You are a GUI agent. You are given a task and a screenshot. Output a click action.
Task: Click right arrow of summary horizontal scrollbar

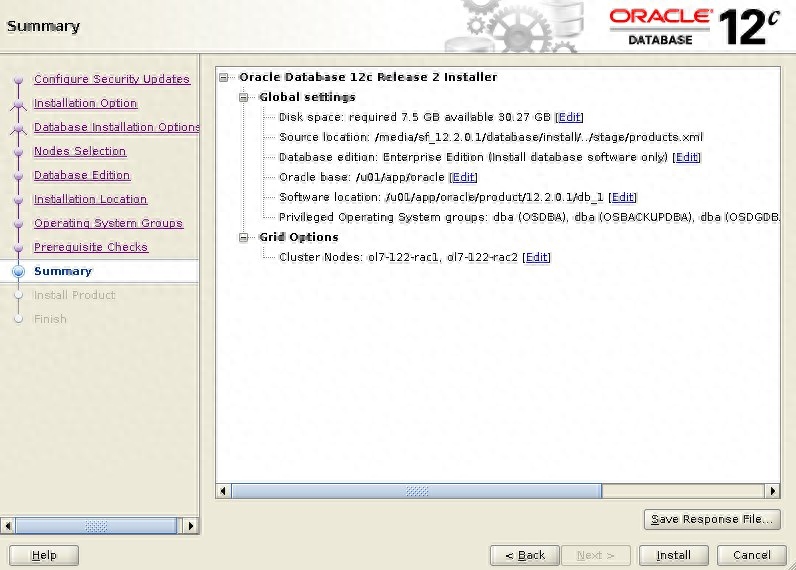click(x=772, y=491)
